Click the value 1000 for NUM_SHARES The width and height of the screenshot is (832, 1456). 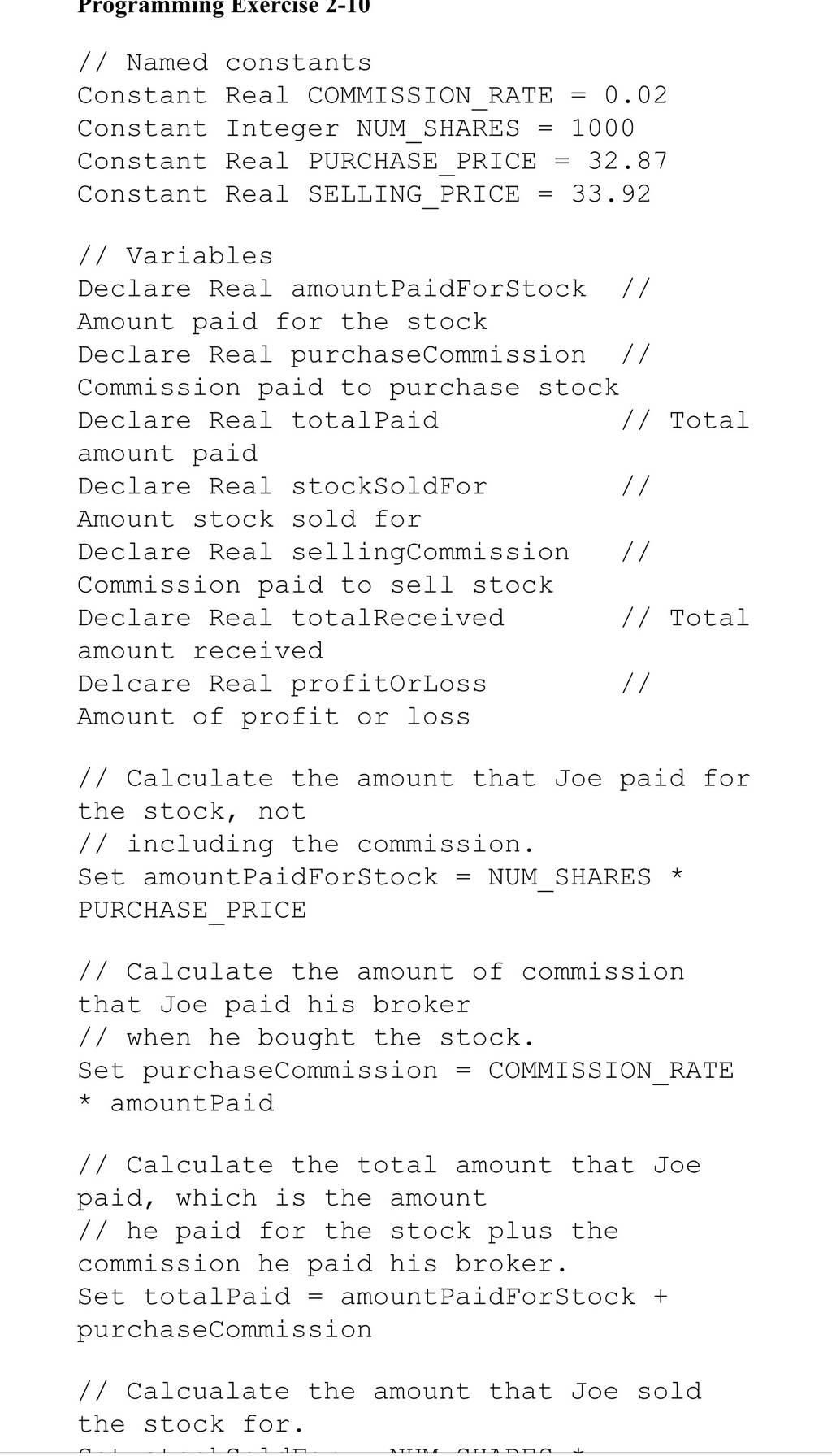click(x=602, y=128)
